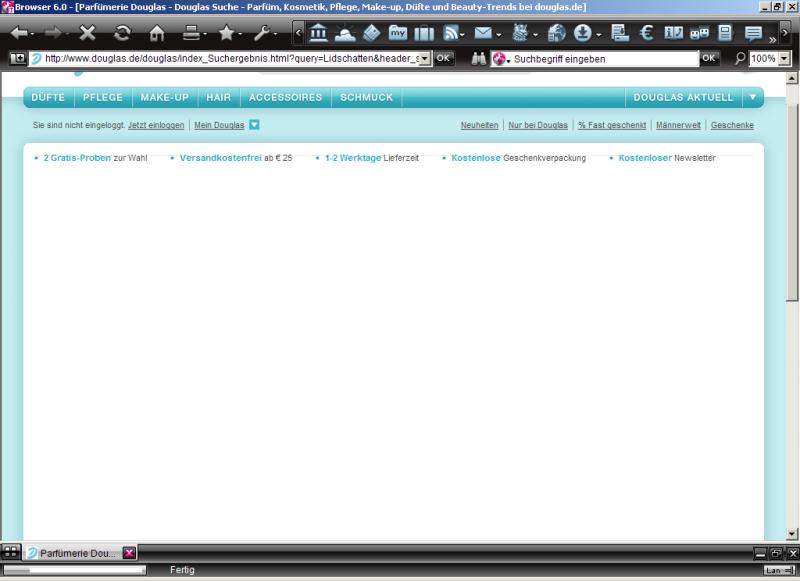
Task: Click the Euro currency icon
Action: [647, 33]
